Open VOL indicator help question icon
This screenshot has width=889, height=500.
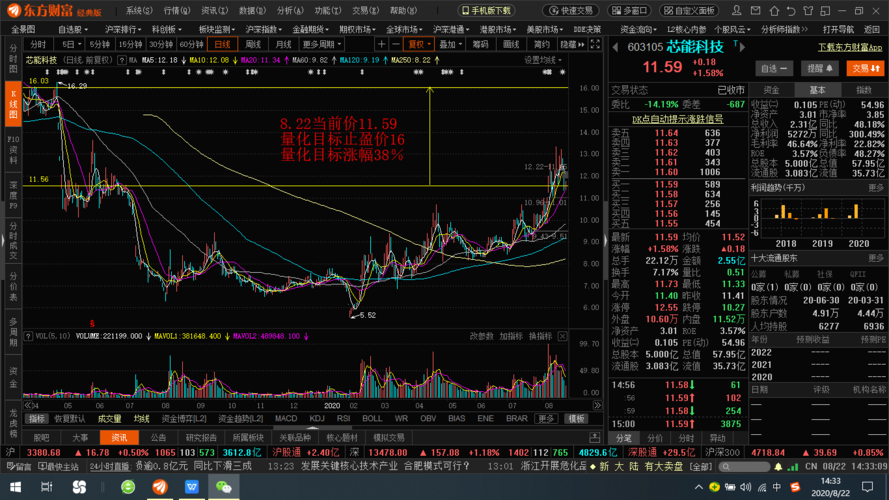tap(28, 336)
